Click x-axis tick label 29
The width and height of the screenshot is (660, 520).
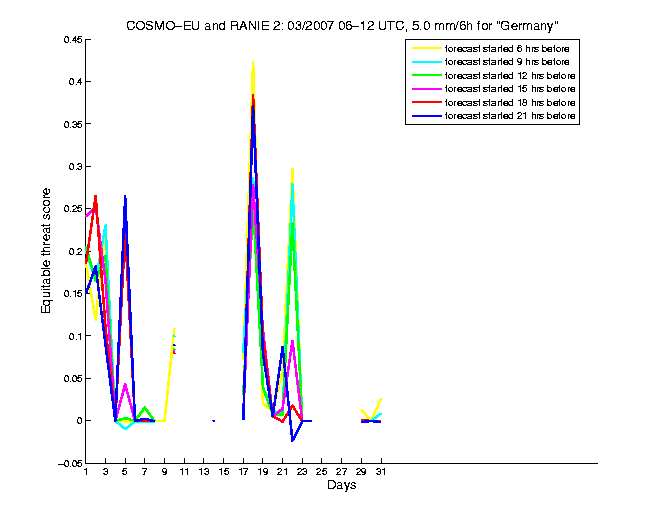click(x=361, y=472)
